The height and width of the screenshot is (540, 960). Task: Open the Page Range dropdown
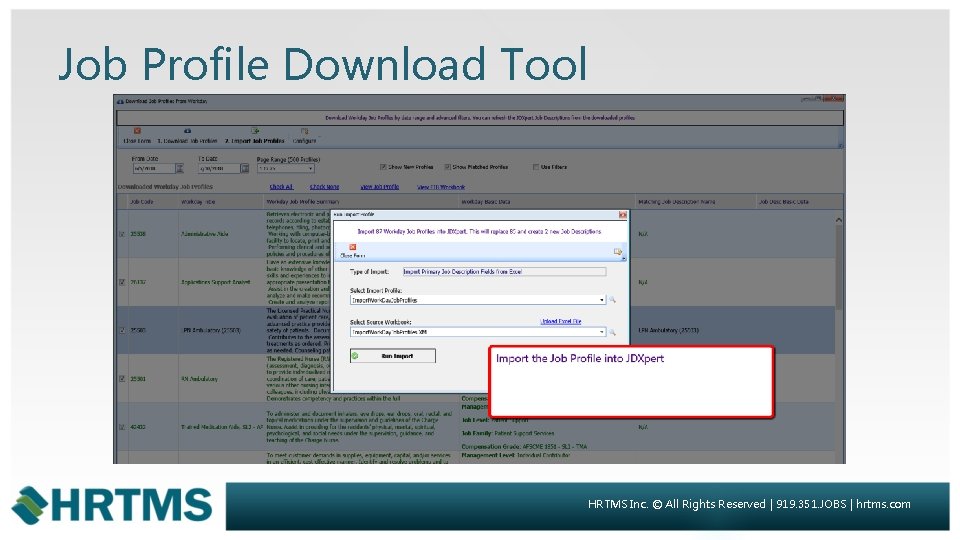[310, 168]
